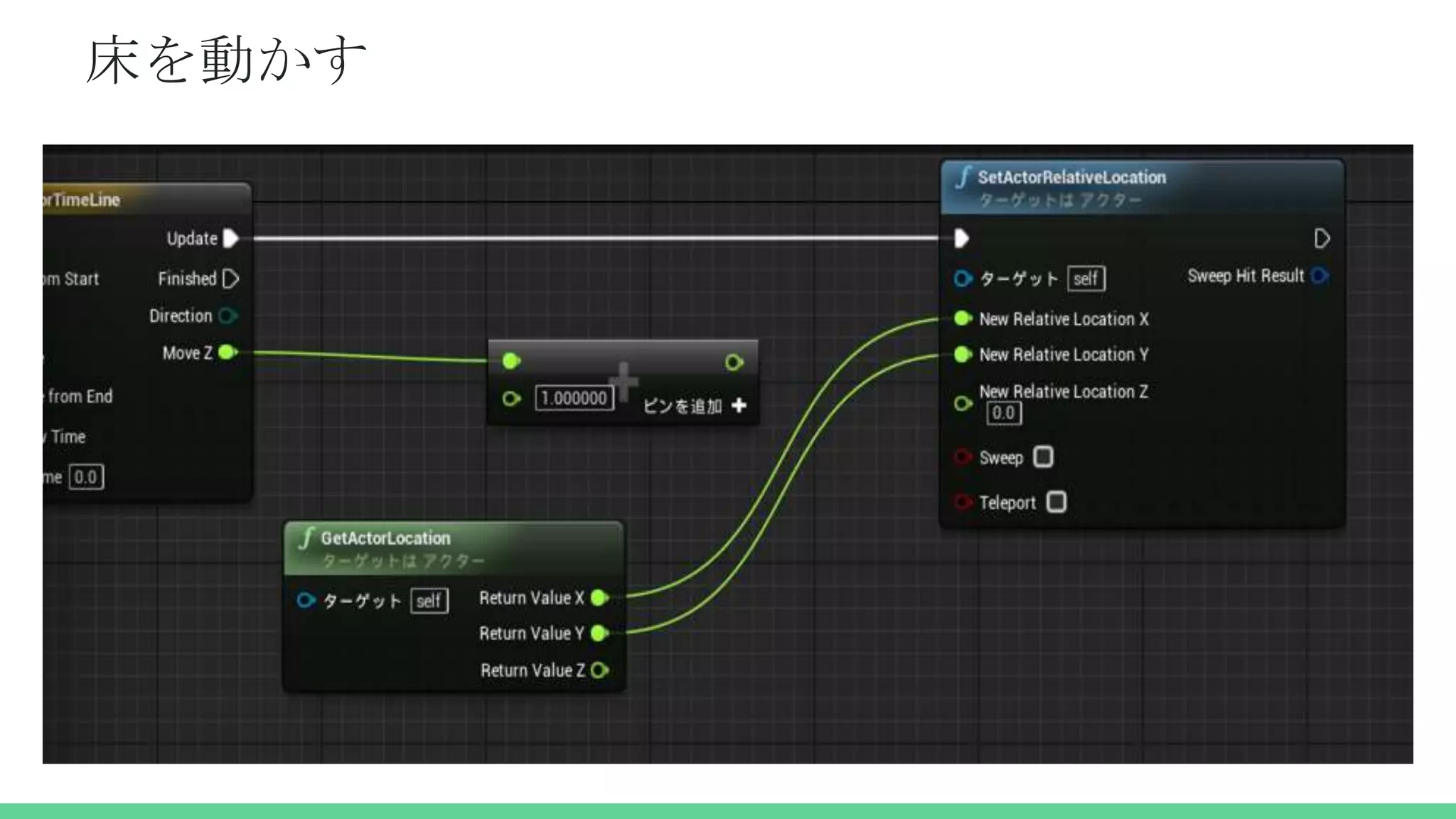Click the New Relative Location Z pin
The image size is (1456, 819).
[x=963, y=403]
